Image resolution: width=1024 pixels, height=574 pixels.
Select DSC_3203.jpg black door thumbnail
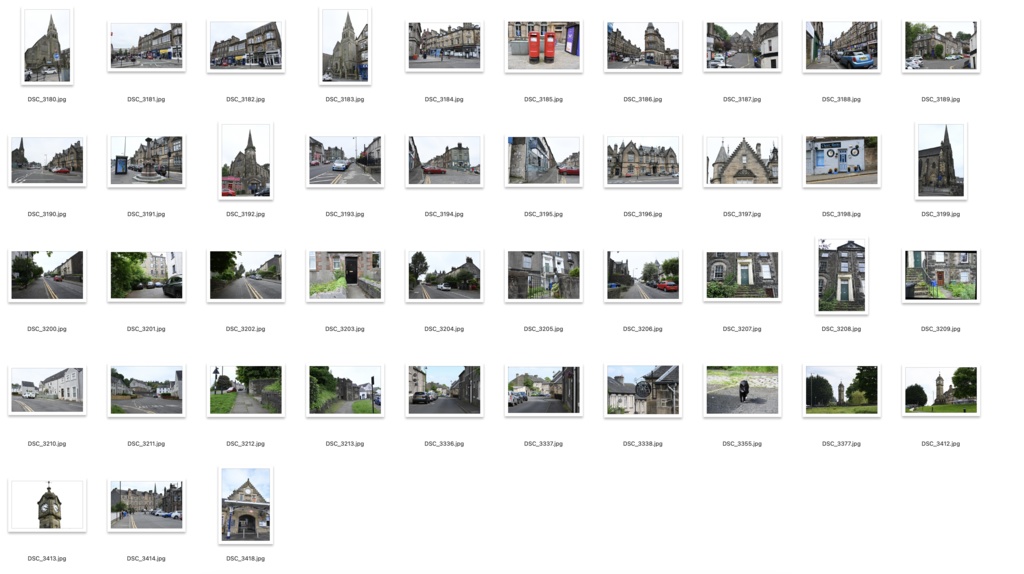coord(345,276)
